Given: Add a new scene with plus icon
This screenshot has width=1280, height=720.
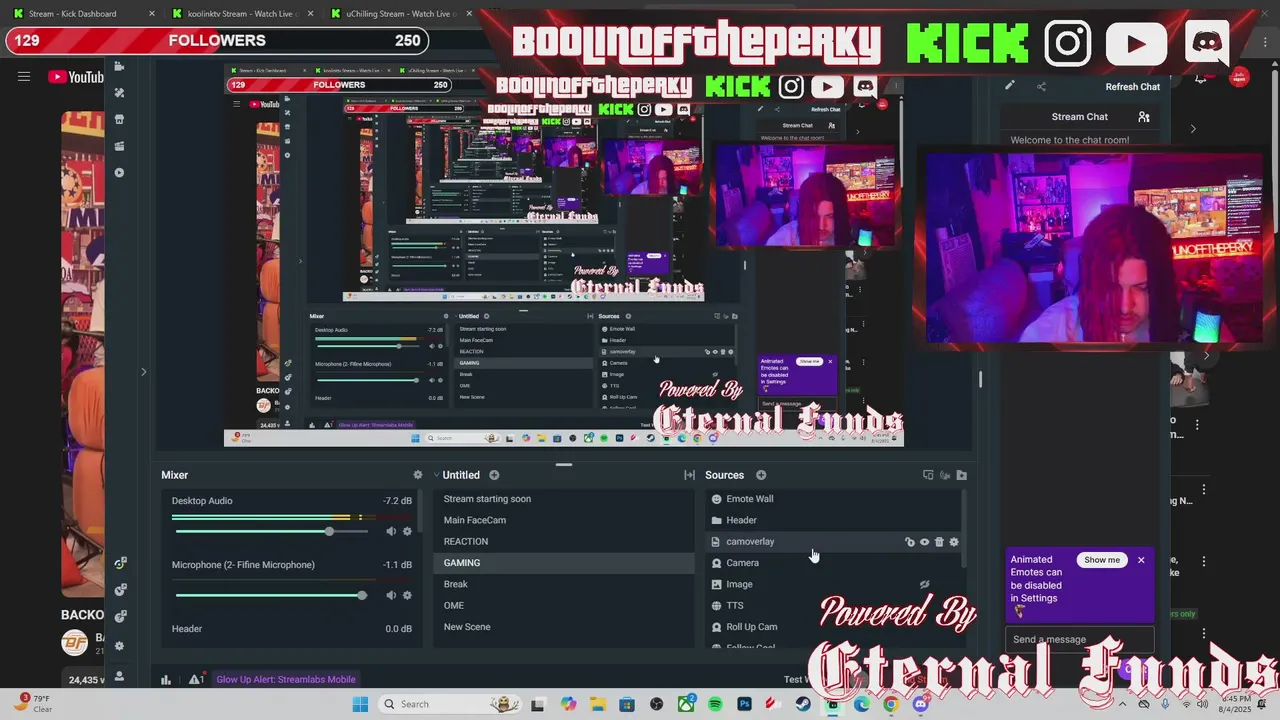Looking at the screenshot, I should click(494, 475).
